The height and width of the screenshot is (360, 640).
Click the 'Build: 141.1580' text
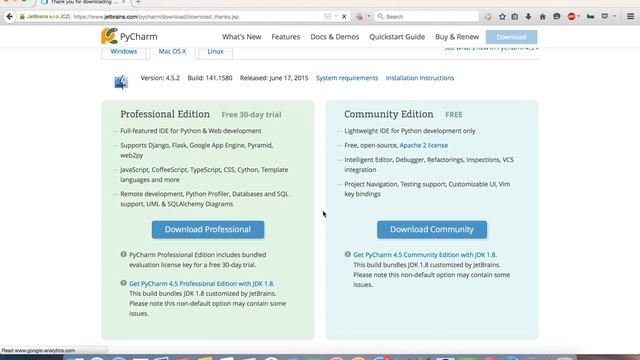tap(210, 78)
